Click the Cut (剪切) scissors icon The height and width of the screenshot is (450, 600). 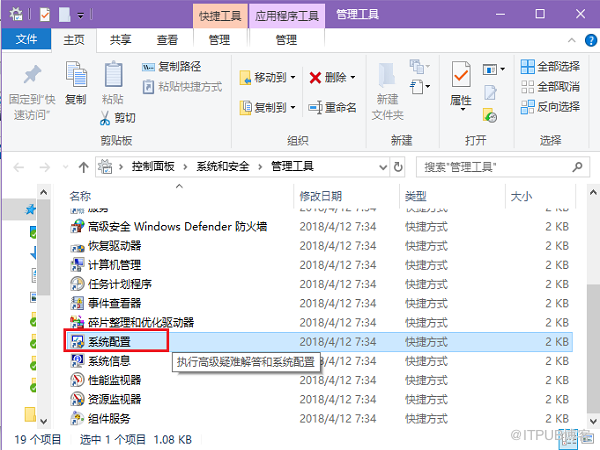click(x=105, y=118)
